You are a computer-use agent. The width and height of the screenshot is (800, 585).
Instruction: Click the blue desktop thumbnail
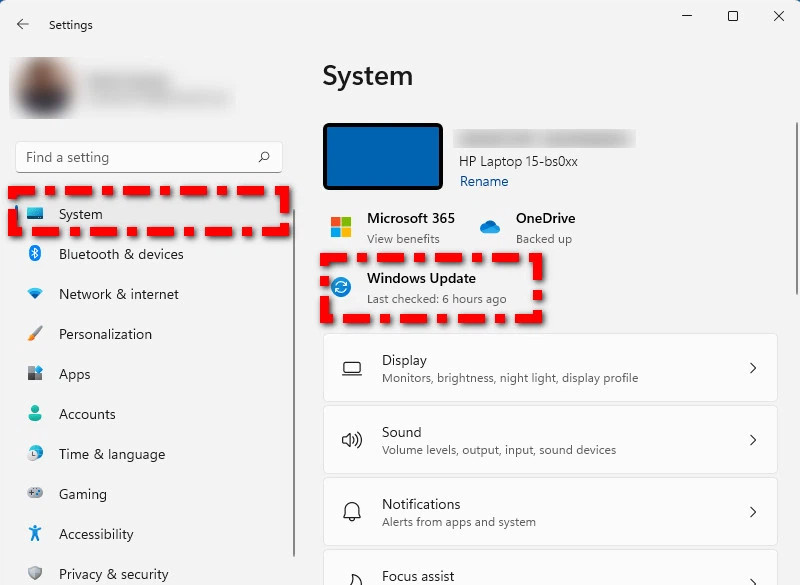click(x=383, y=156)
